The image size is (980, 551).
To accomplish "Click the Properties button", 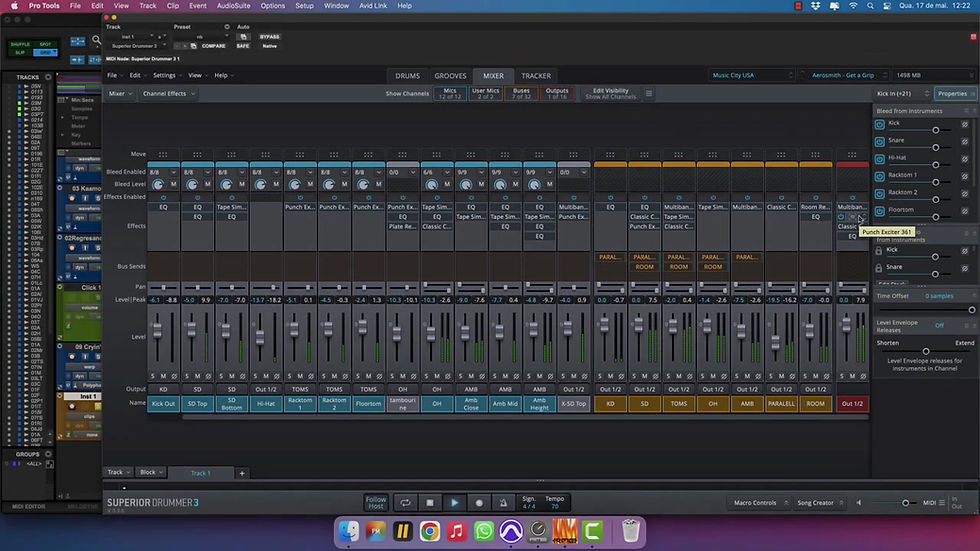I will click(x=954, y=94).
